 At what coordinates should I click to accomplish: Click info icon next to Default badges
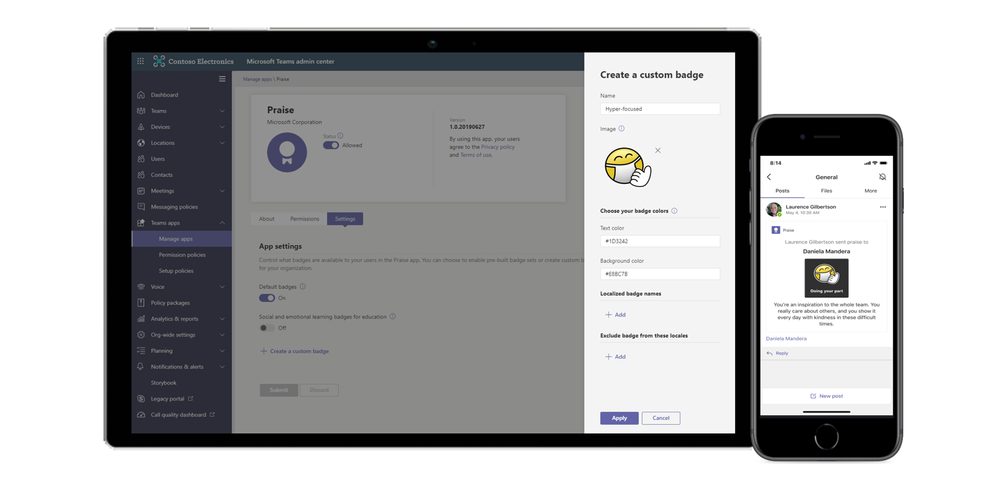tap(302, 286)
